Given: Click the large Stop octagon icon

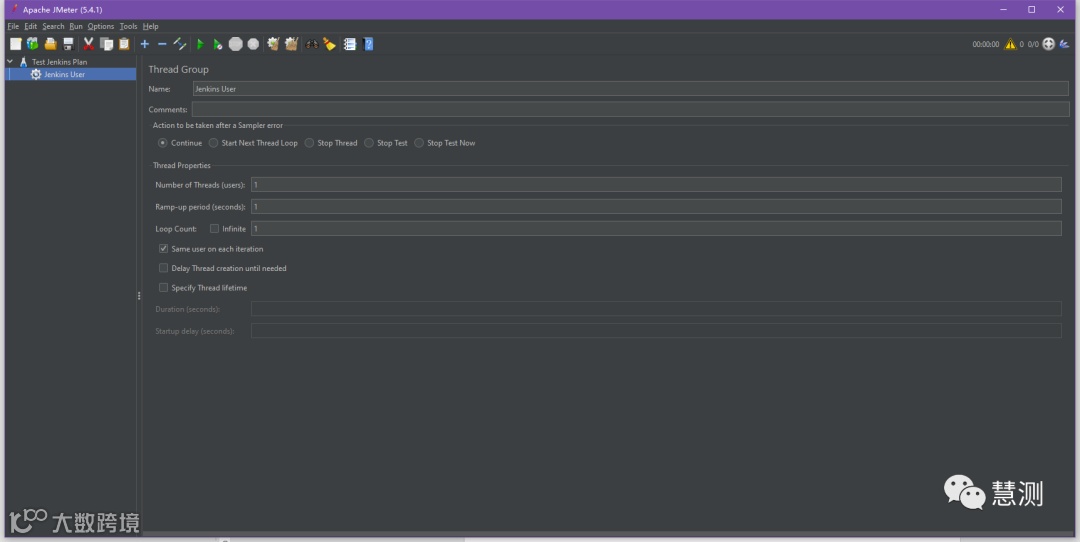Looking at the screenshot, I should click(236, 44).
